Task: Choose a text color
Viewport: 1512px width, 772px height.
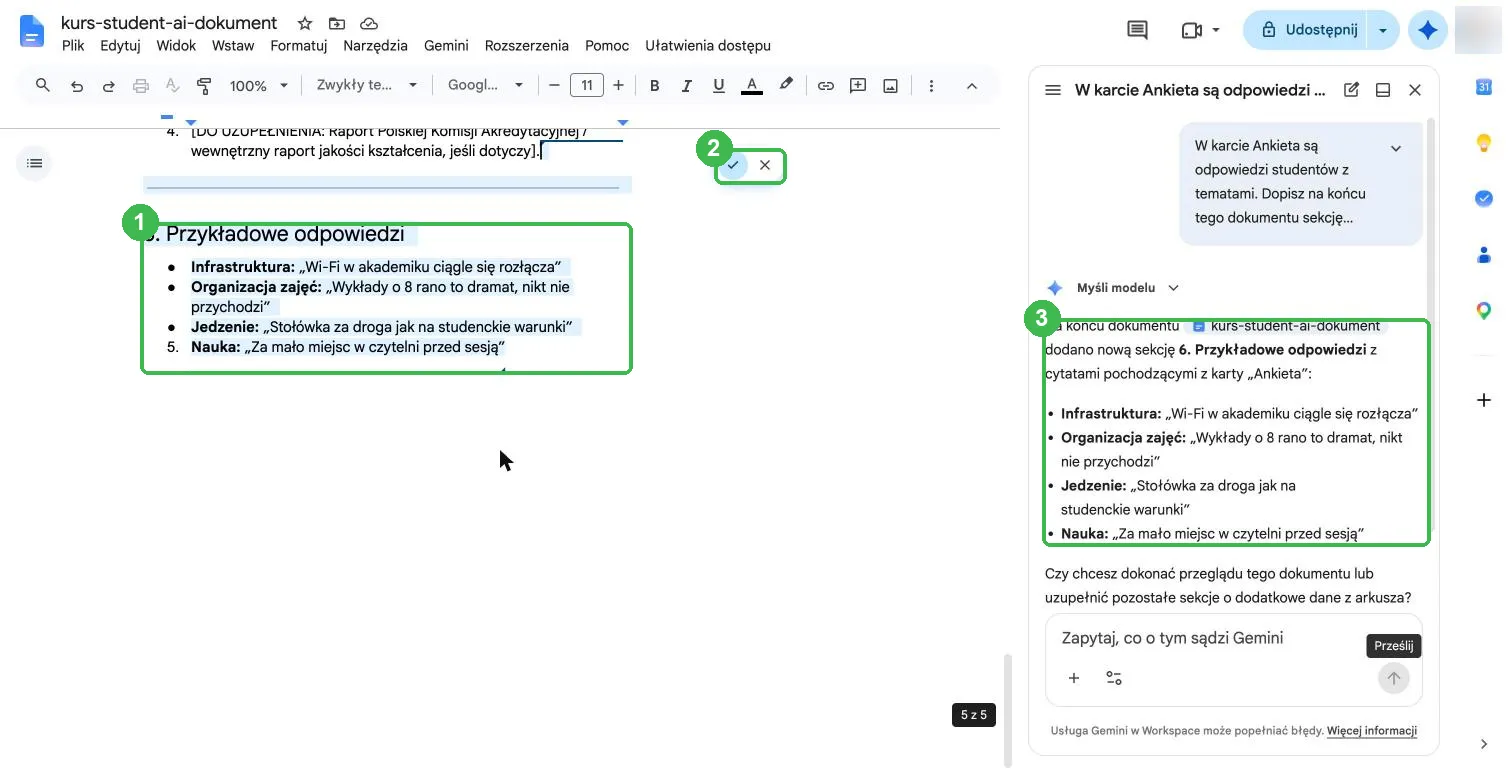Action: (752, 86)
